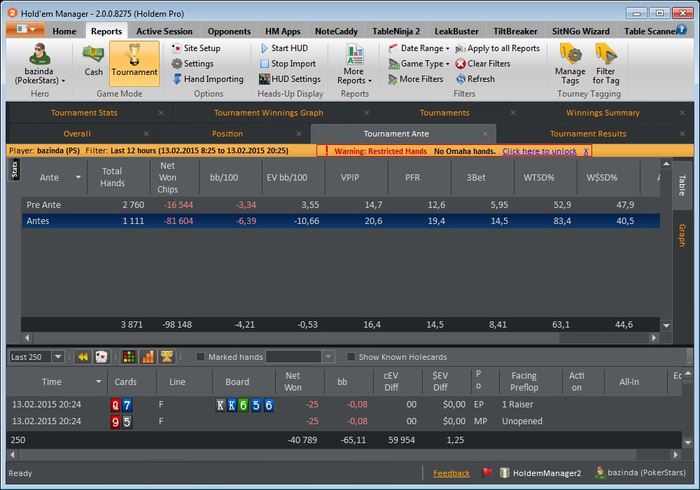Image resolution: width=700 pixels, height=490 pixels.
Task: Switch to the Graph side tab
Action: point(682,236)
